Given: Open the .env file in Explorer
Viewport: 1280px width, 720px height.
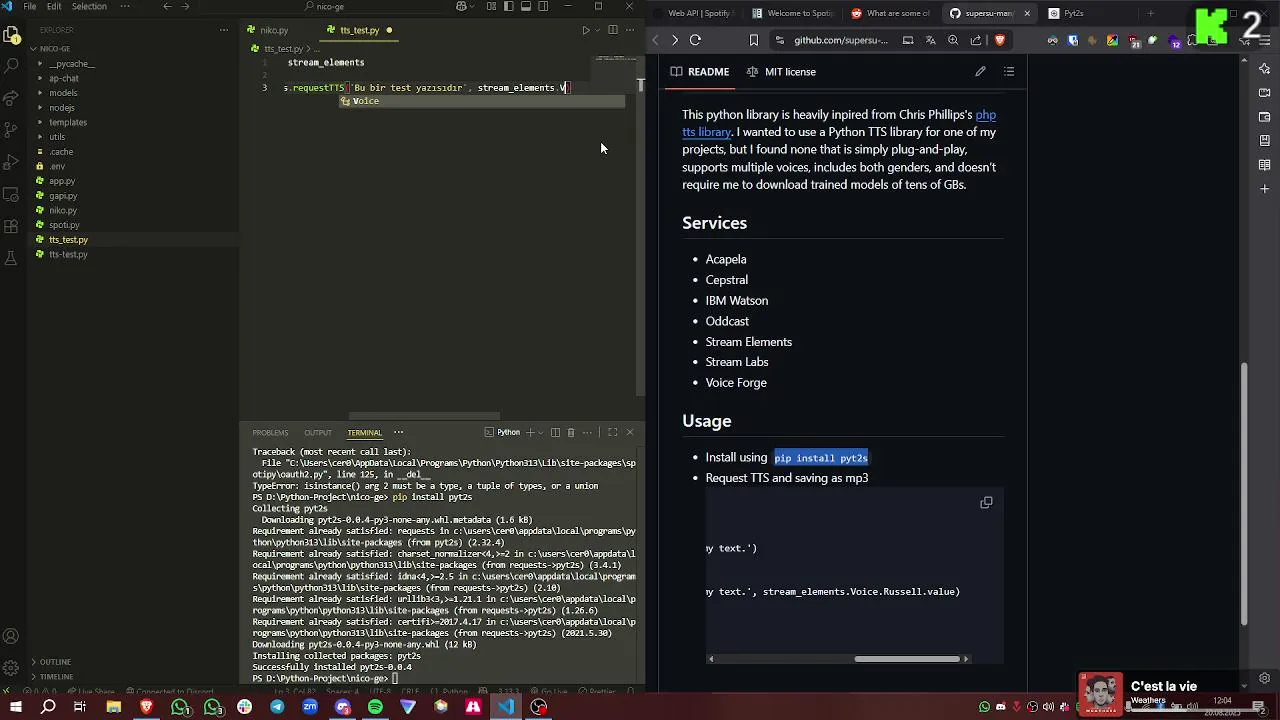Looking at the screenshot, I should tap(58, 166).
